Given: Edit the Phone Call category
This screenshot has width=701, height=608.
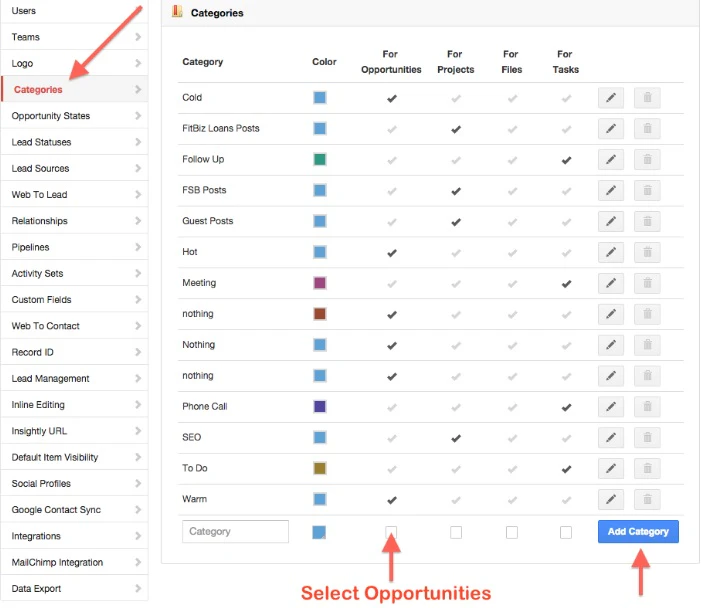Looking at the screenshot, I should [x=611, y=407].
